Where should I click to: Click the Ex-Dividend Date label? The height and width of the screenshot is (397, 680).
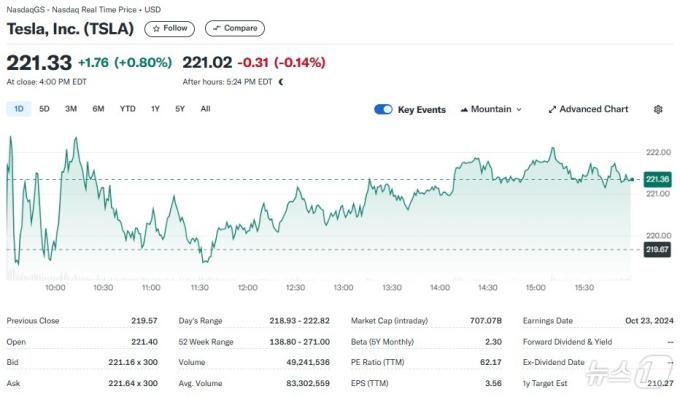tap(554, 362)
